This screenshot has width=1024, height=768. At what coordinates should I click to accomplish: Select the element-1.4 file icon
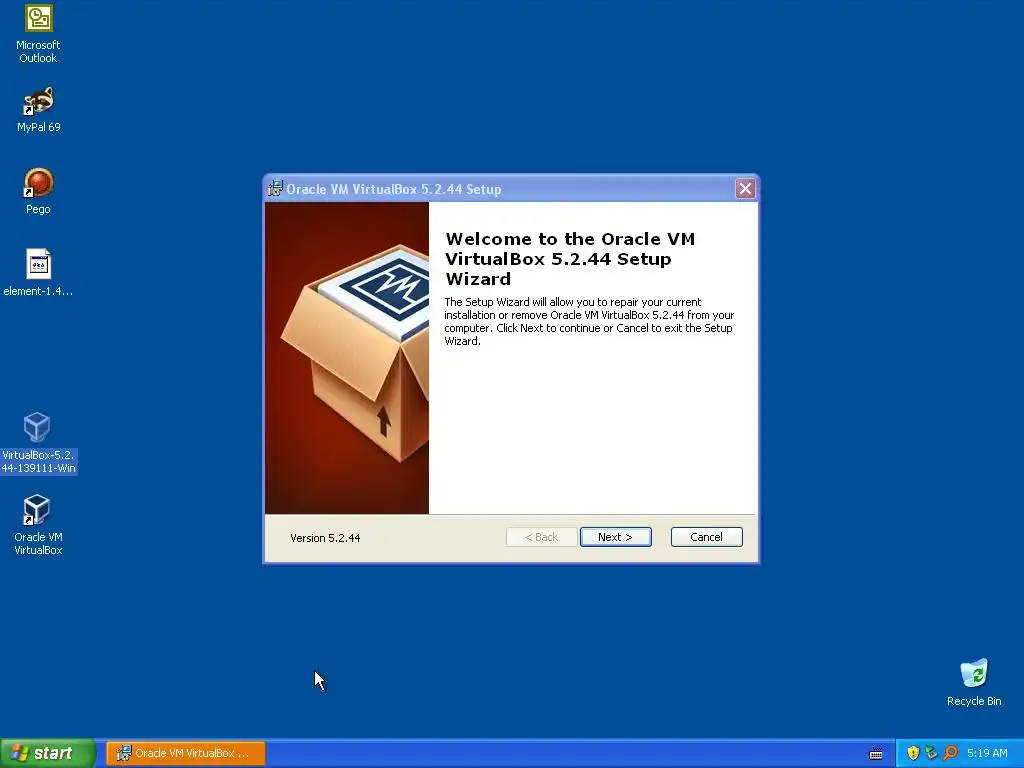coord(39,273)
